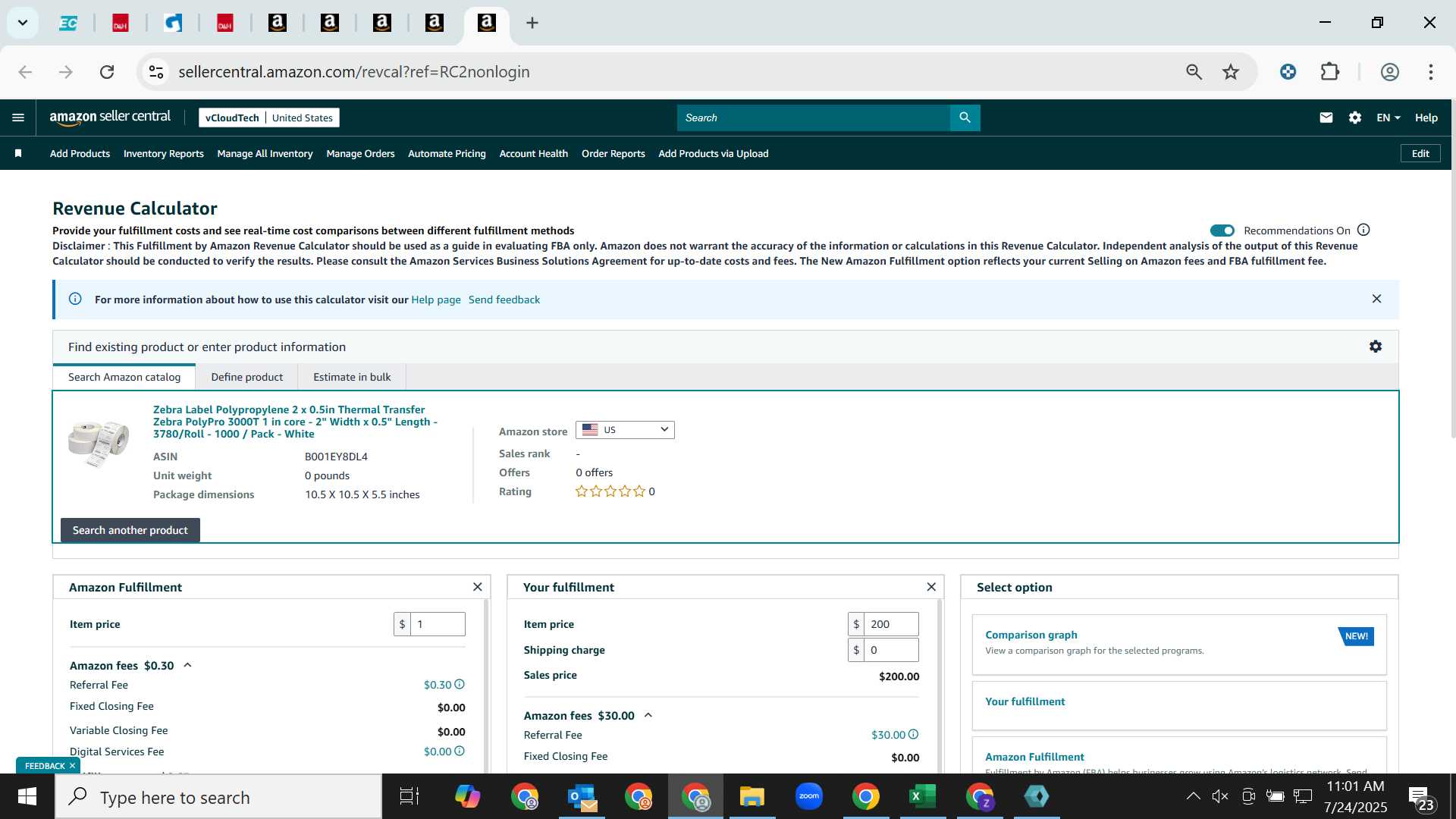Open the Zebra Label product title link
1456x819 pixels.
(295, 422)
